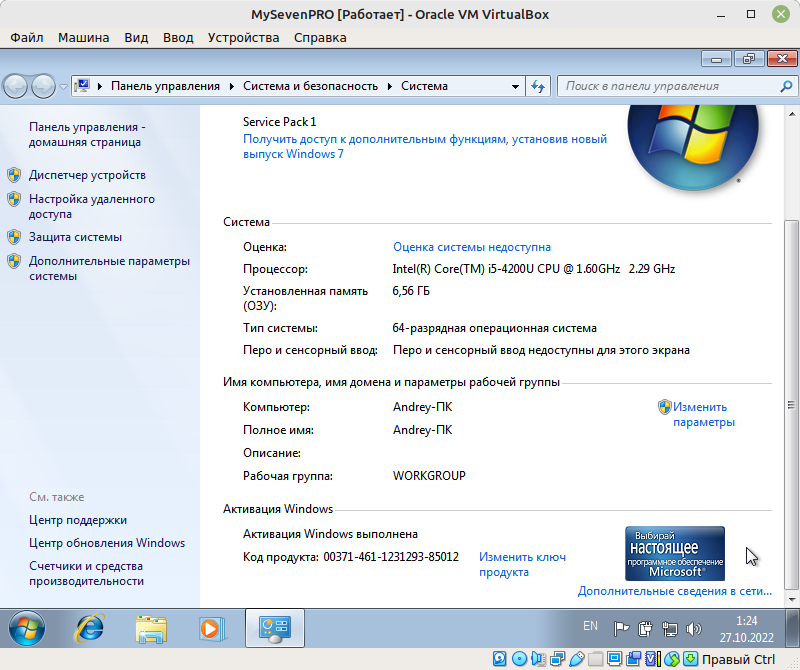Click the search magnifier icon in Control Panel
The width and height of the screenshot is (800, 670).
pos(786,86)
